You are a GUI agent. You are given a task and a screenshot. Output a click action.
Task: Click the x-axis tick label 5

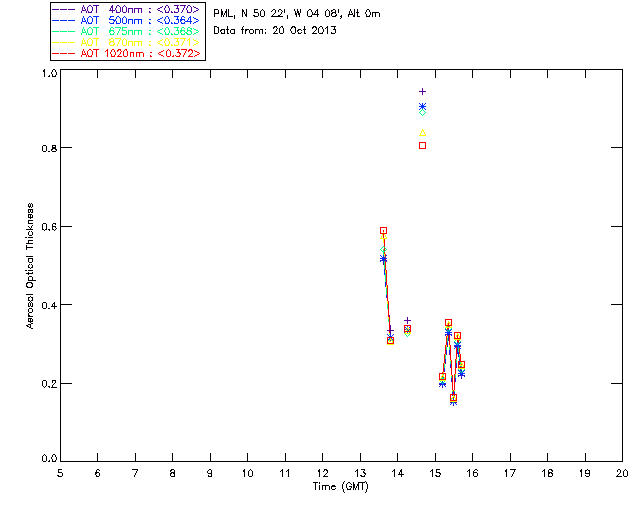(60, 473)
